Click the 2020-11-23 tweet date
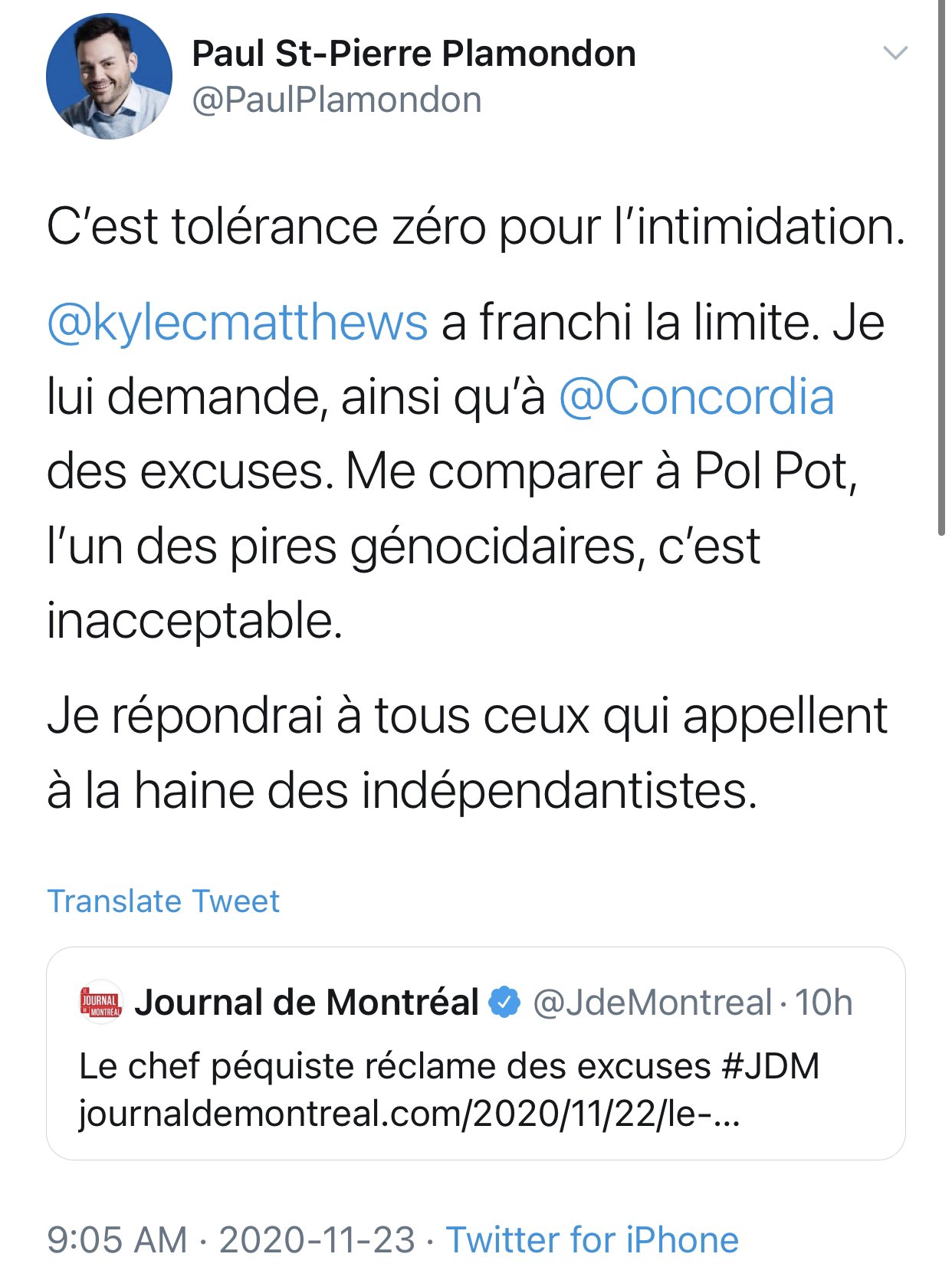 point(317,1239)
